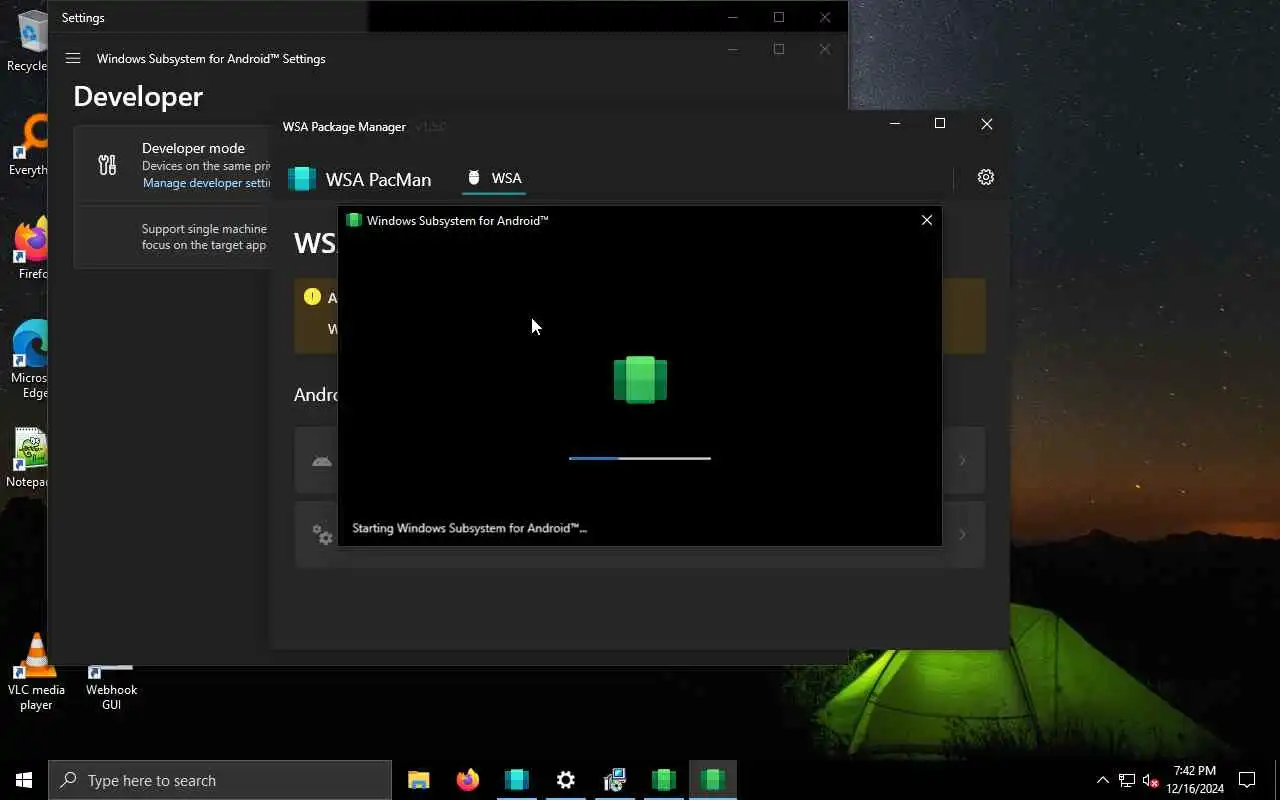Open Webhook GUI desktop shortcut
The width and height of the screenshot is (1280, 800).
[x=111, y=685]
